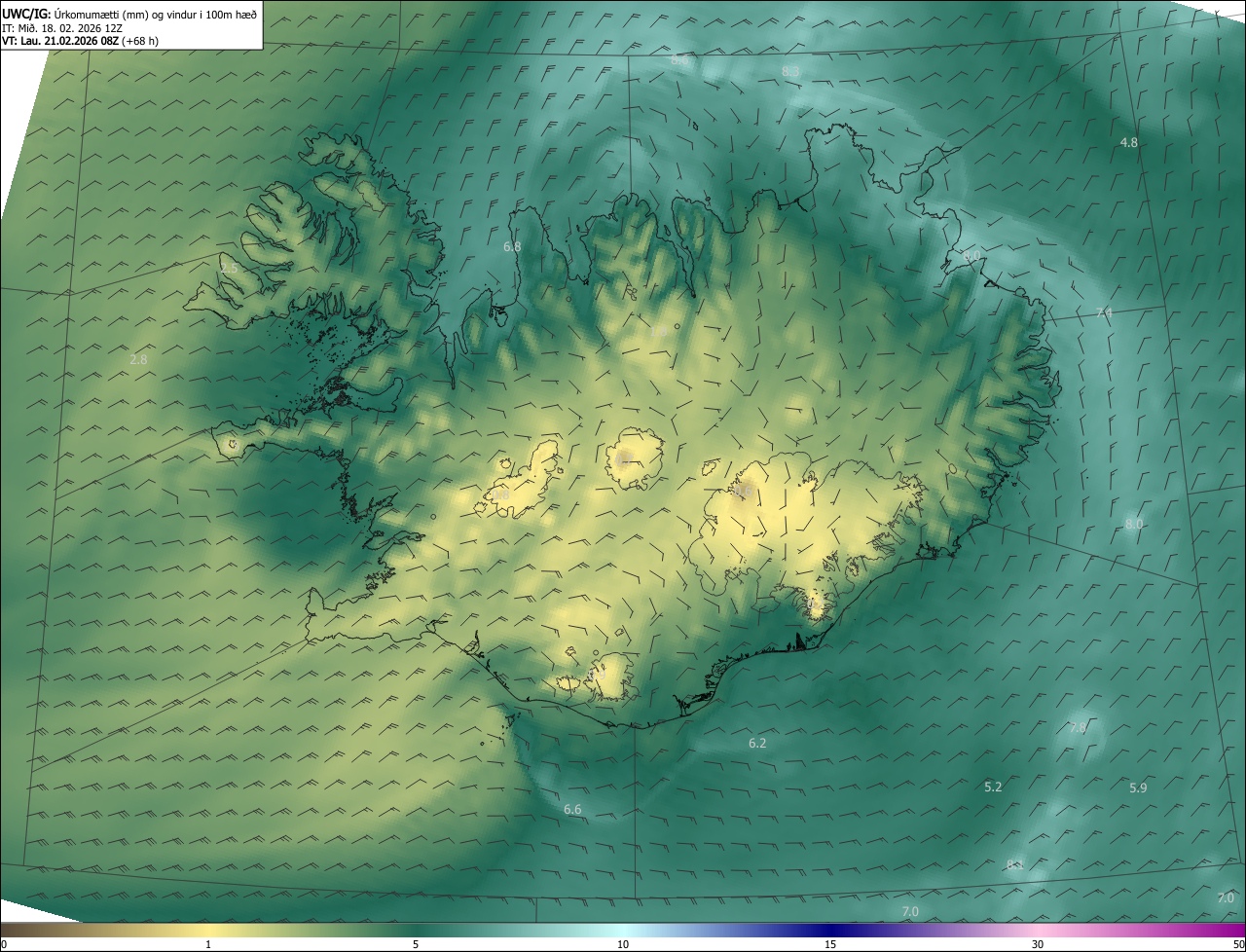Click the 4.8 value label
Viewport: 1246px width, 952px height.
point(1128,142)
